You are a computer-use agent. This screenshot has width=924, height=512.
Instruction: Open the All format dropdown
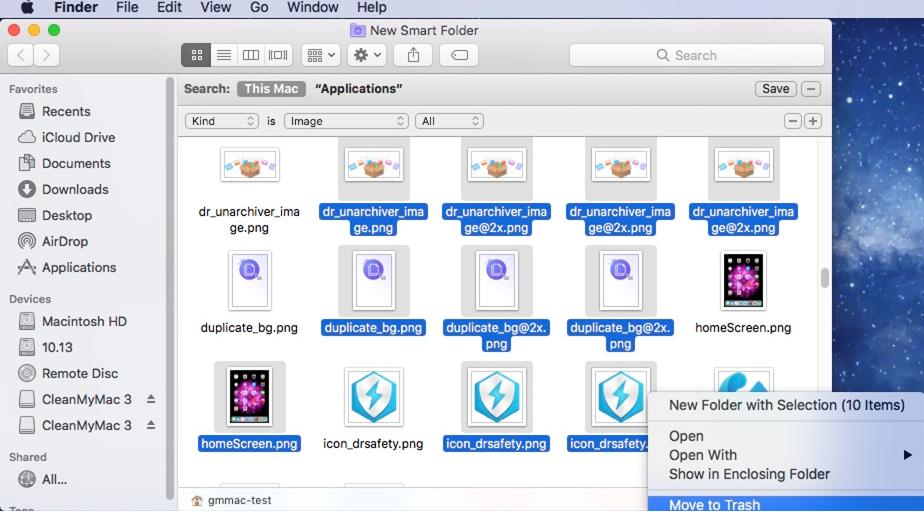449,121
